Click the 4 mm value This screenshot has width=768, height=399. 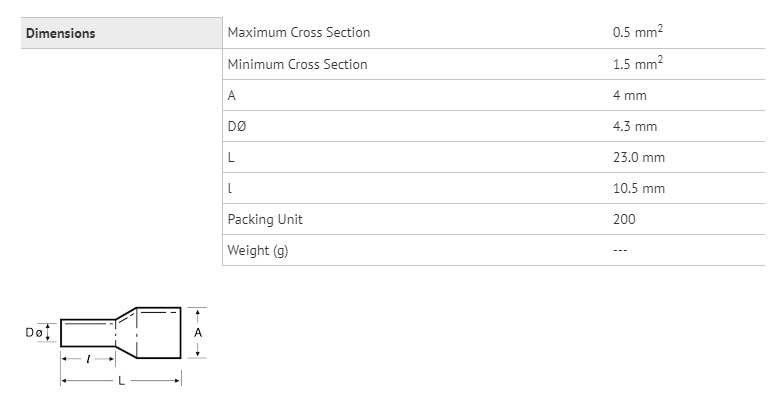click(629, 95)
